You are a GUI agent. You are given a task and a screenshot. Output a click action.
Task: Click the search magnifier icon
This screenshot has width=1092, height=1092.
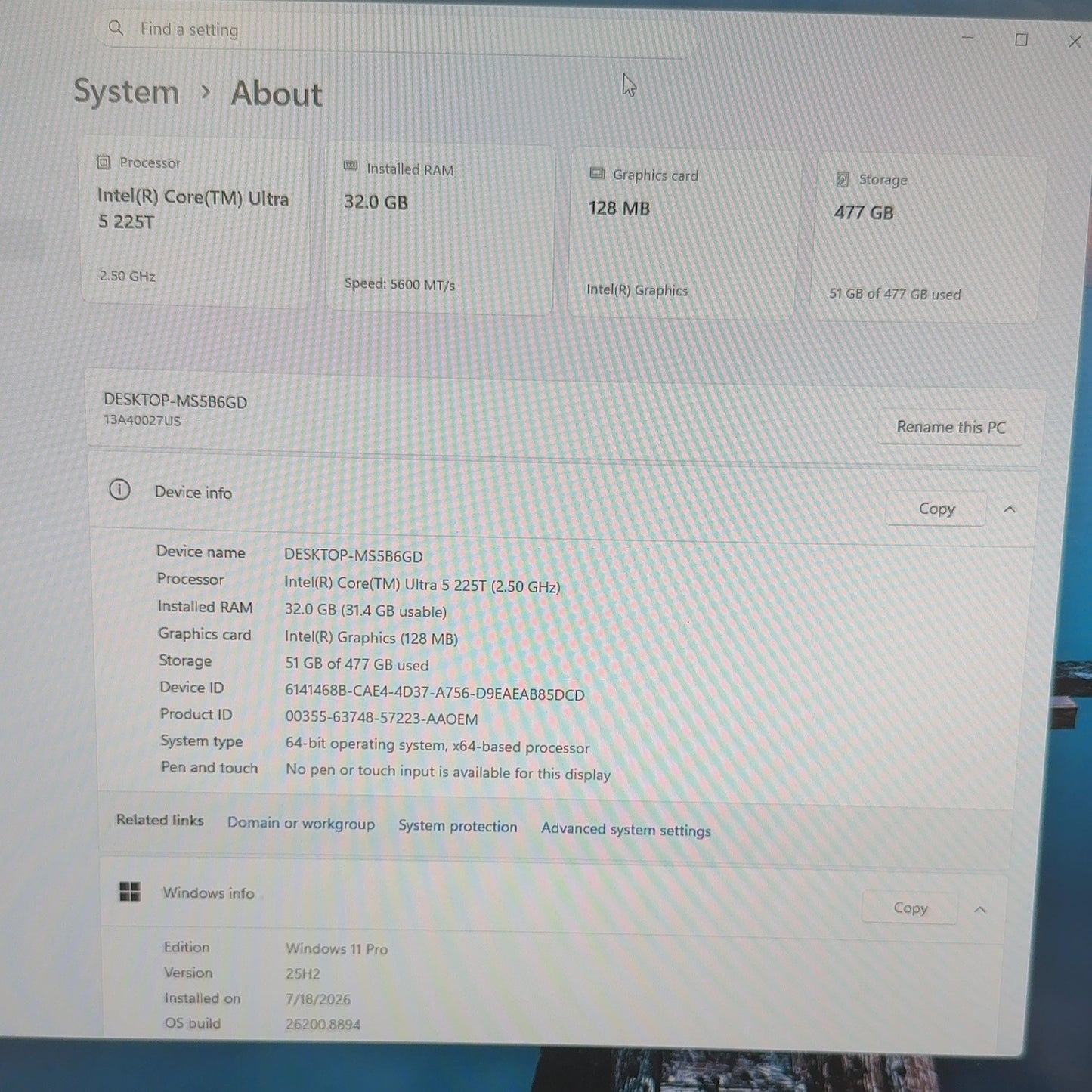coord(116,28)
